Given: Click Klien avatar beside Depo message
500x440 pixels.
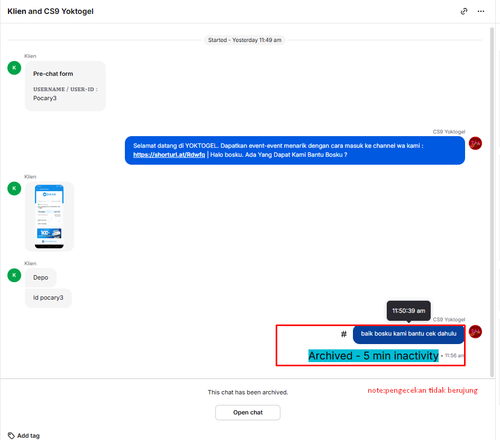Looking at the screenshot, I should pyautogui.click(x=14, y=275).
